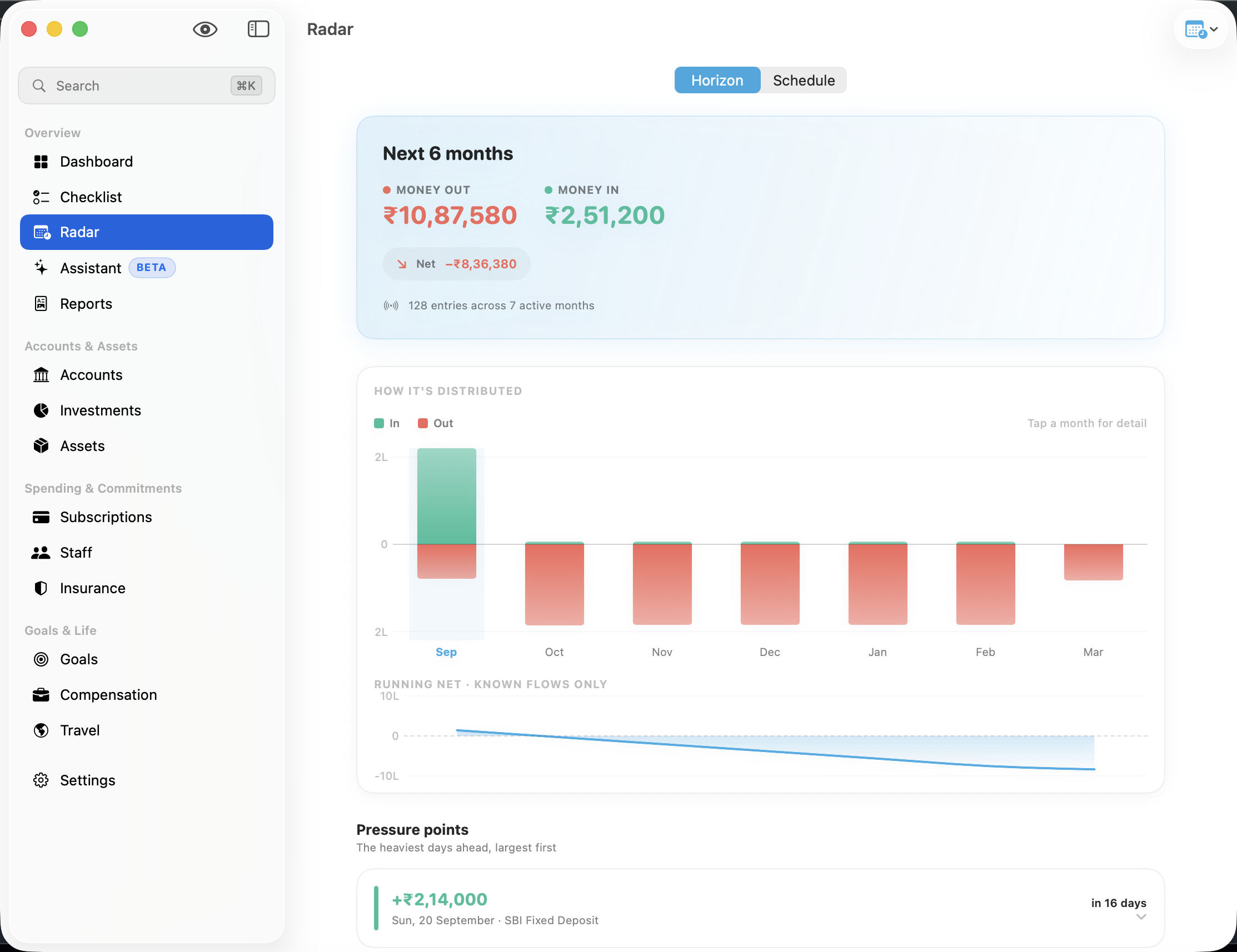
Task: Click the green In legend swatch
Action: click(379, 423)
